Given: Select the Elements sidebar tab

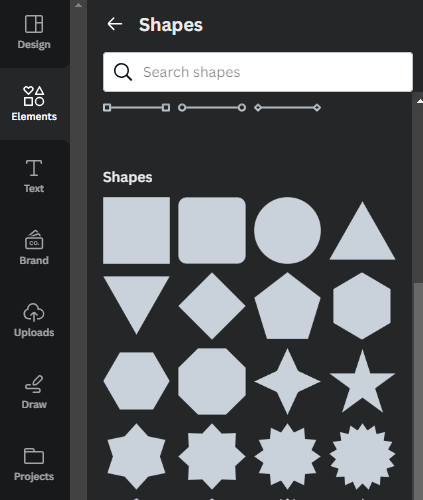Looking at the screenshot, I should [x=34, y=104].
